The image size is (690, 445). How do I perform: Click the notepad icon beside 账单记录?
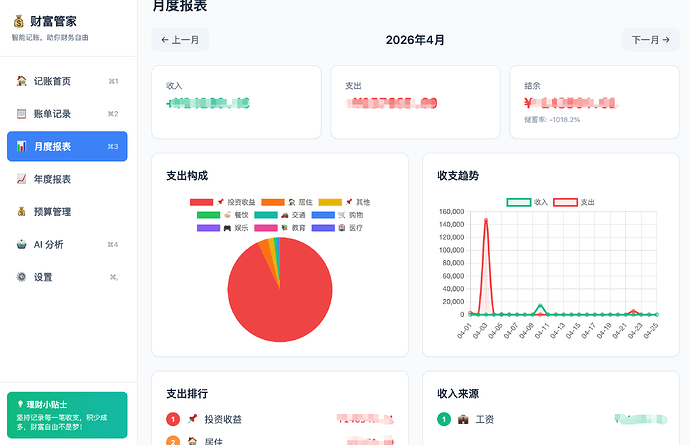(x=21, y=114)
